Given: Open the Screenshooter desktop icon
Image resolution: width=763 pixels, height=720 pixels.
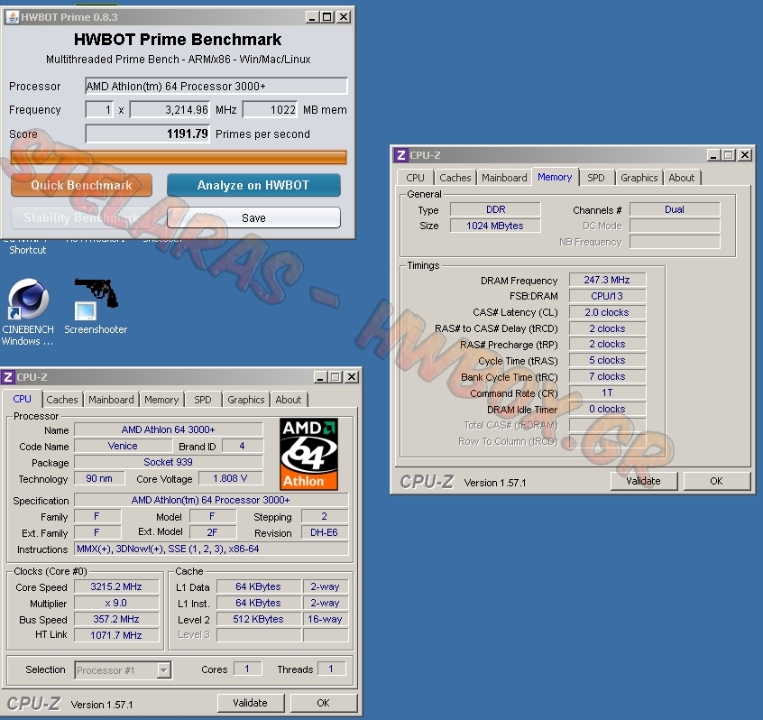Looking at the screenshot, I should click(96, 299).
